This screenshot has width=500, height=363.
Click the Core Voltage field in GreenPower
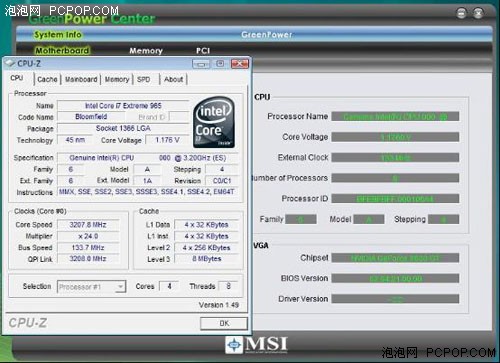395,137
